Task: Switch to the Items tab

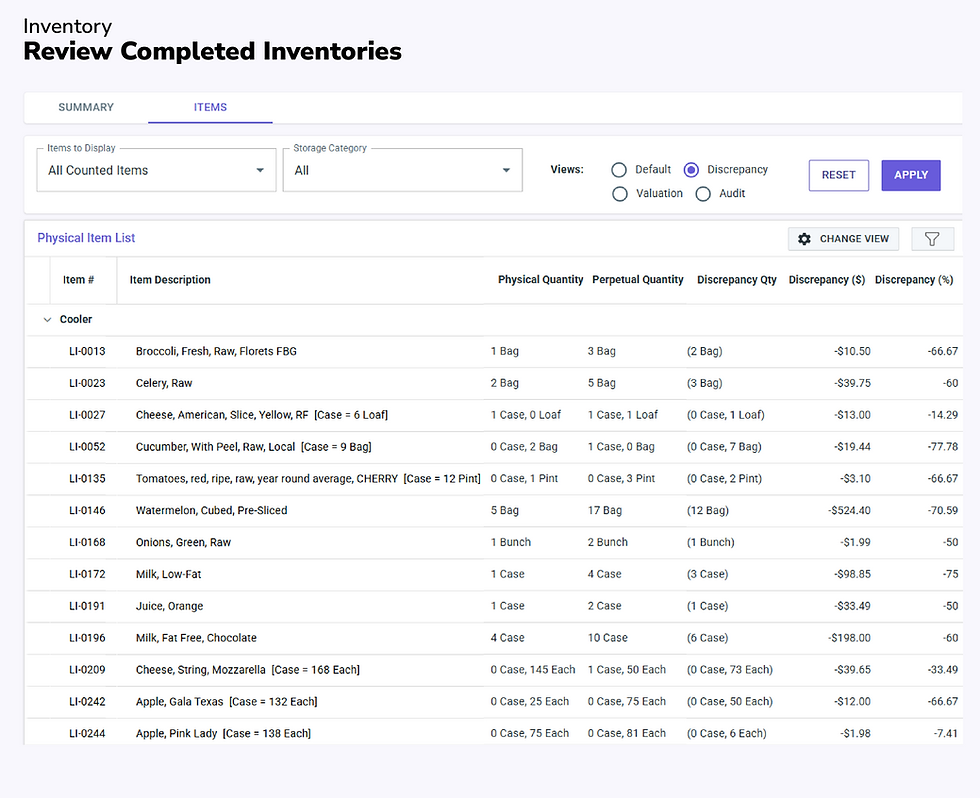Action: point(210,107)
